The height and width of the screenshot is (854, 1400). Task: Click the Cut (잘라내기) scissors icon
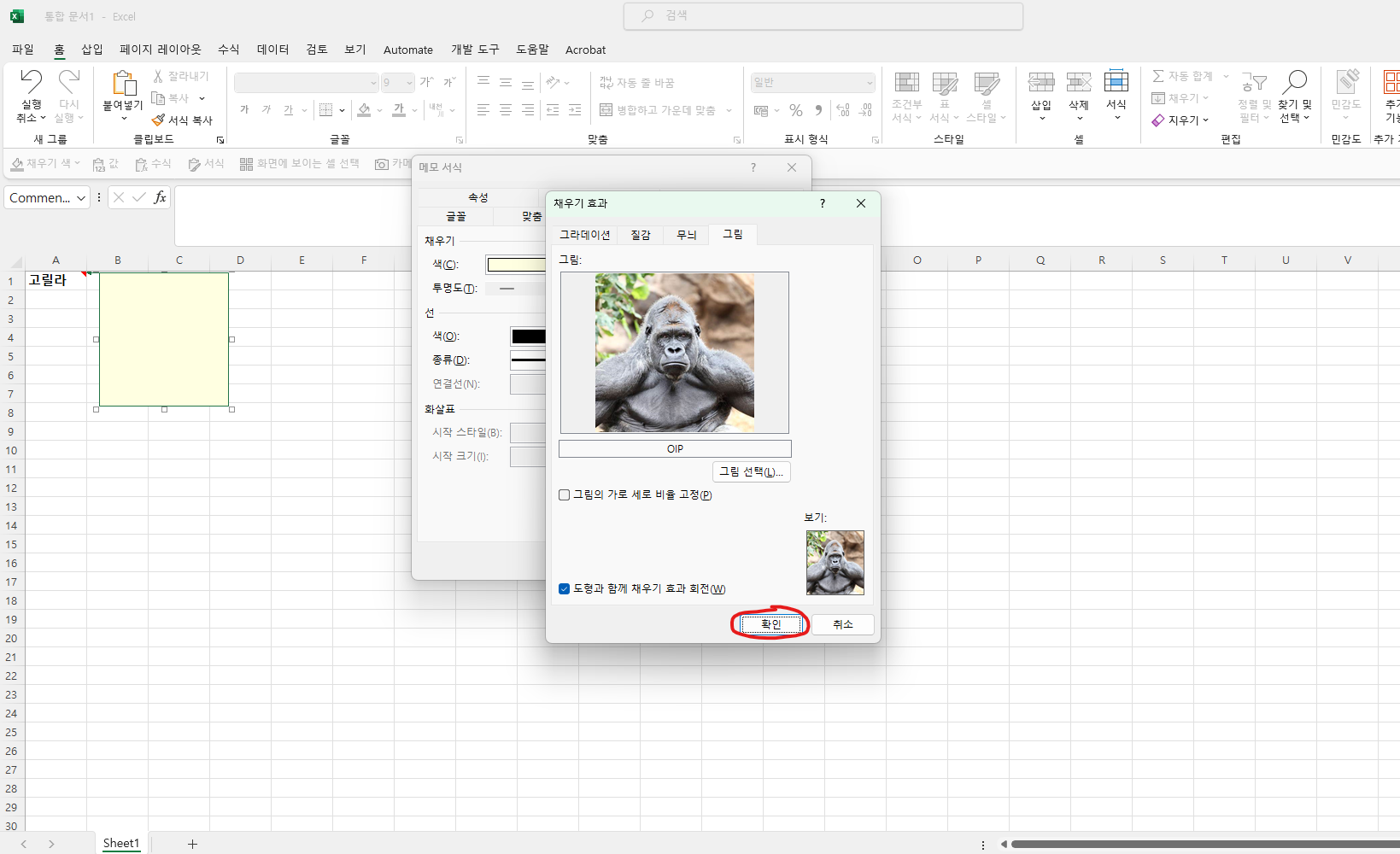point(158,76)
